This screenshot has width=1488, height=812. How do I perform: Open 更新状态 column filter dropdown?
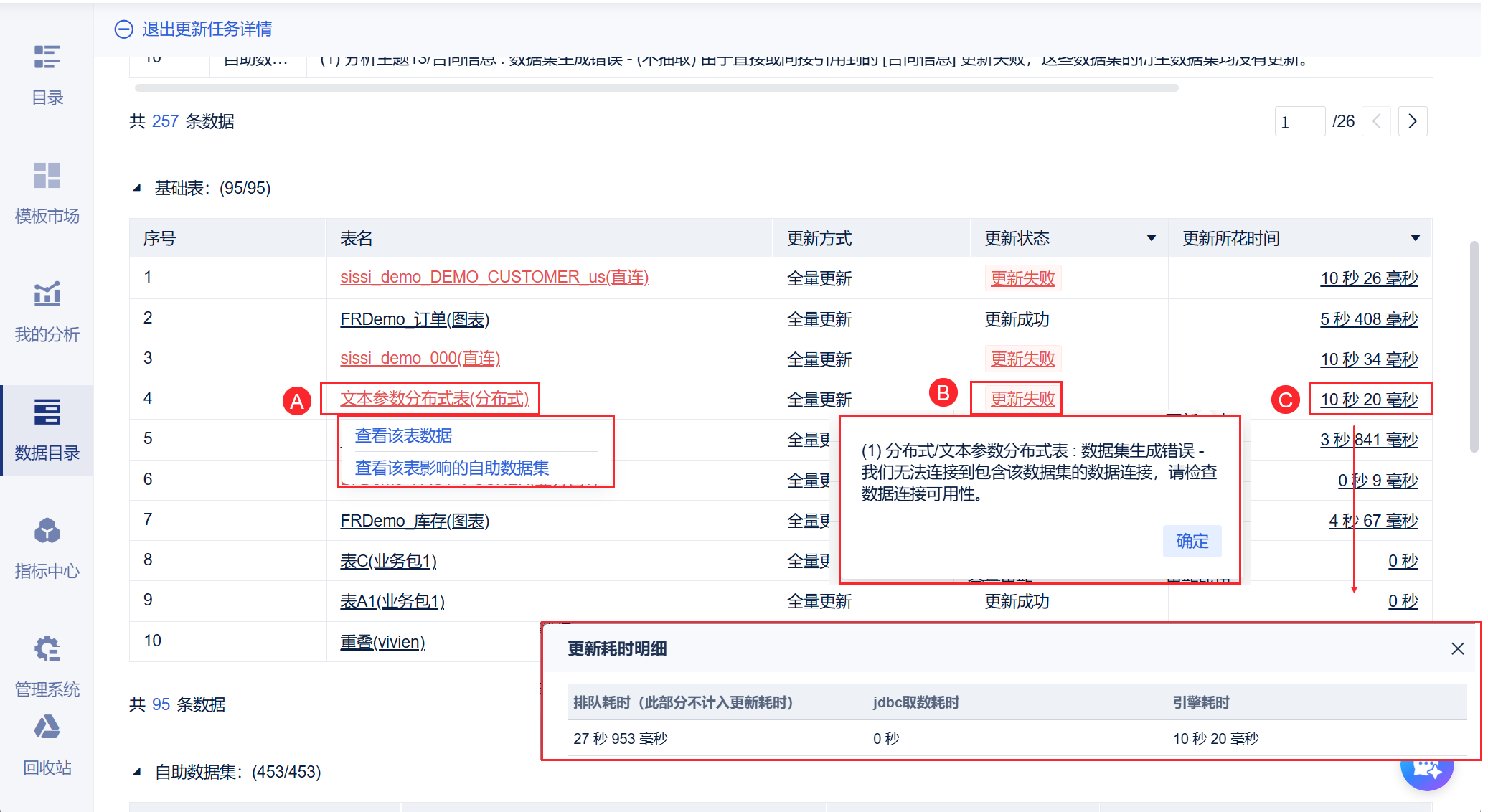(1152, 238)
